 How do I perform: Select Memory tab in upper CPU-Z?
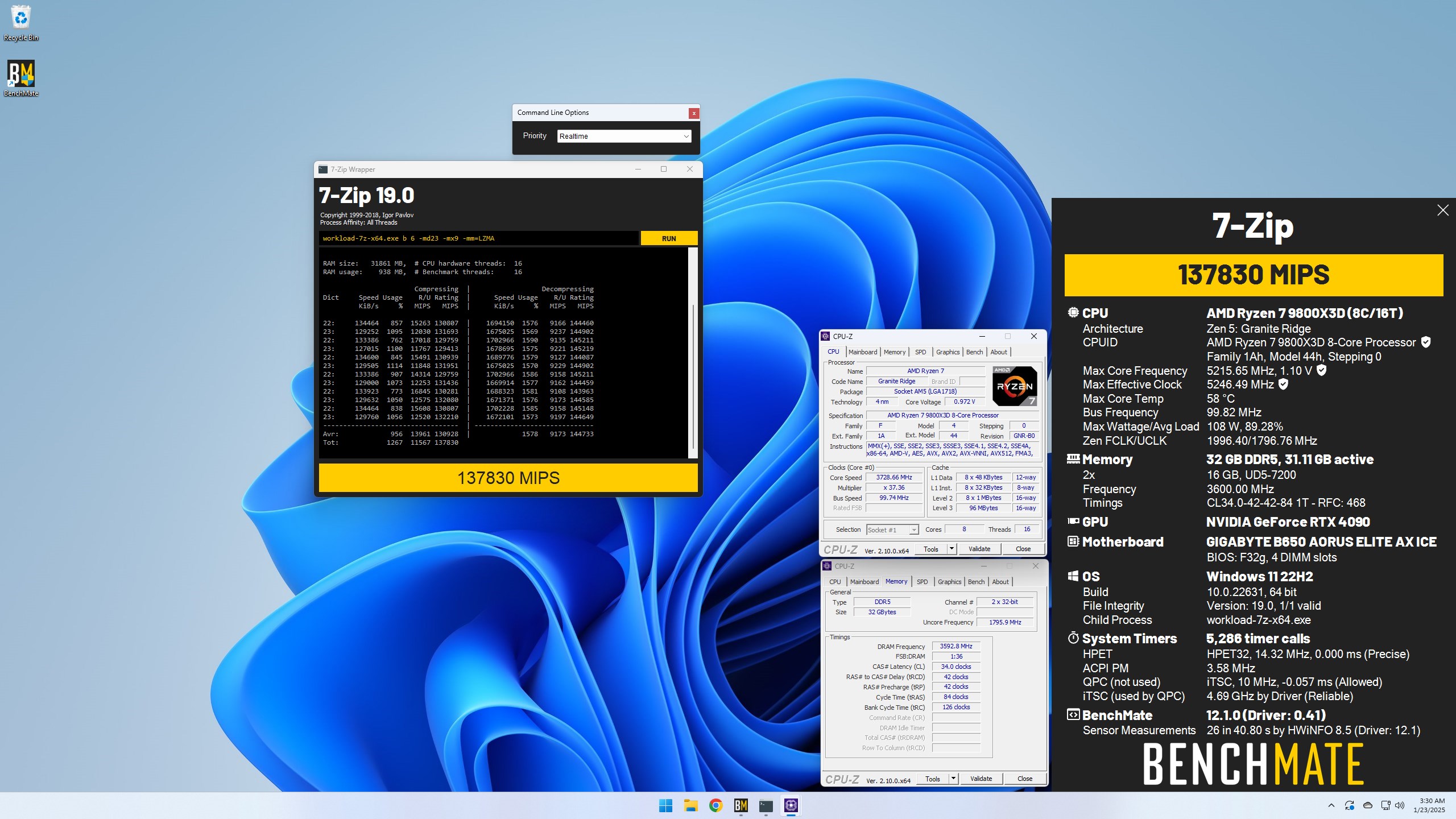894,352
